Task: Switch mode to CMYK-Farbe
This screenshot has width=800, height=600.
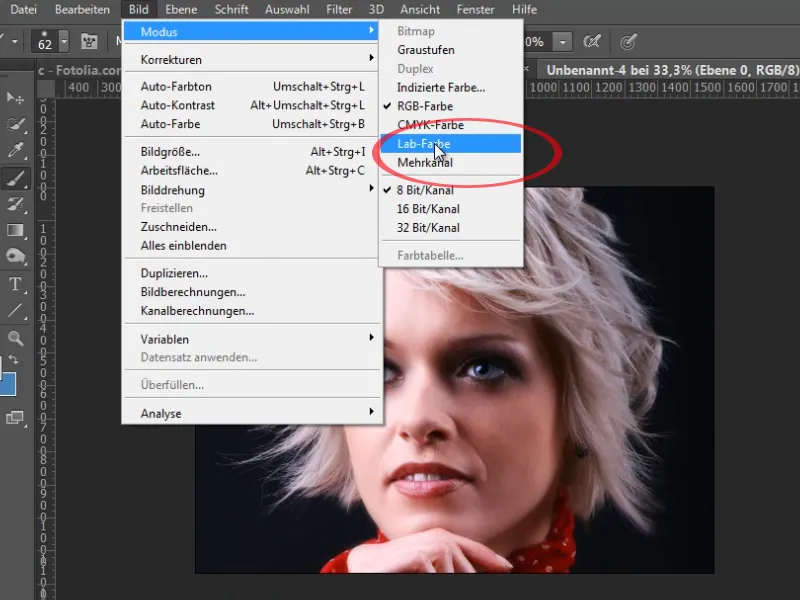Action: pyautogui.click(x=451, y=125)
